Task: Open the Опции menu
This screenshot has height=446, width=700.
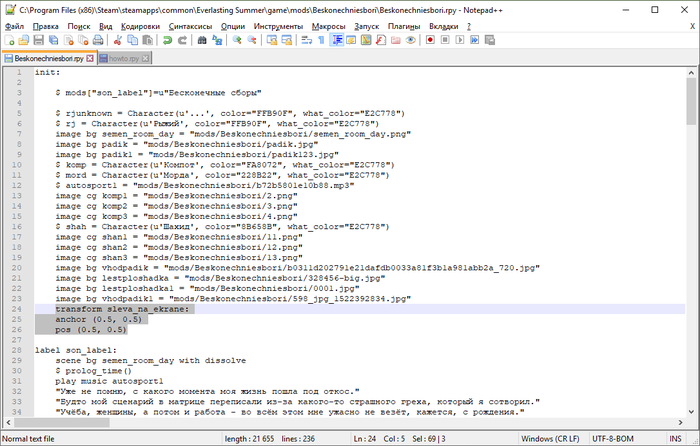Action: tap(233, 26)
